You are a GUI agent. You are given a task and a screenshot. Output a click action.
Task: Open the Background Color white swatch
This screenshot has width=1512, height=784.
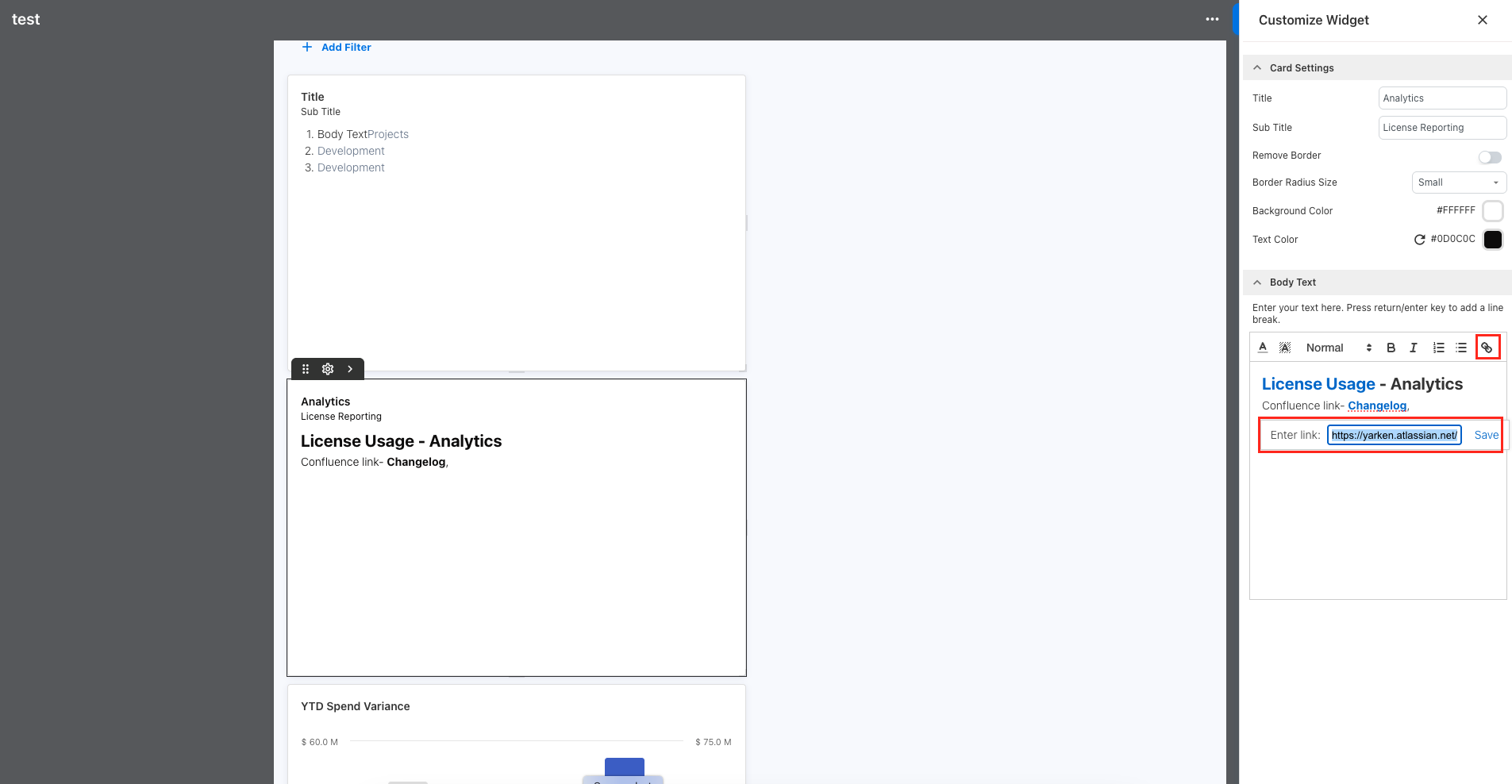click(x=1492, y=211)
